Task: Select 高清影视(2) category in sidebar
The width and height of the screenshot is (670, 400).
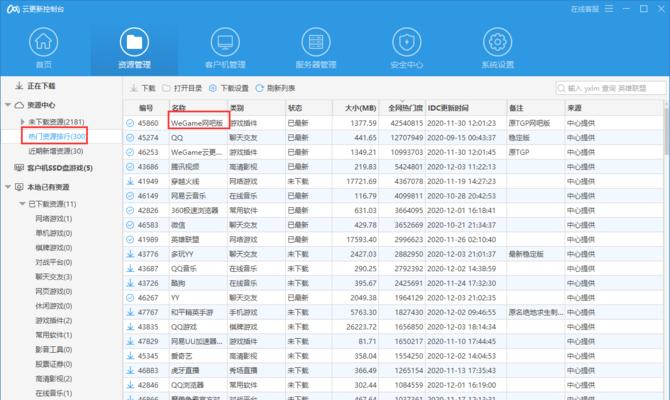Action: coord(54,378)
